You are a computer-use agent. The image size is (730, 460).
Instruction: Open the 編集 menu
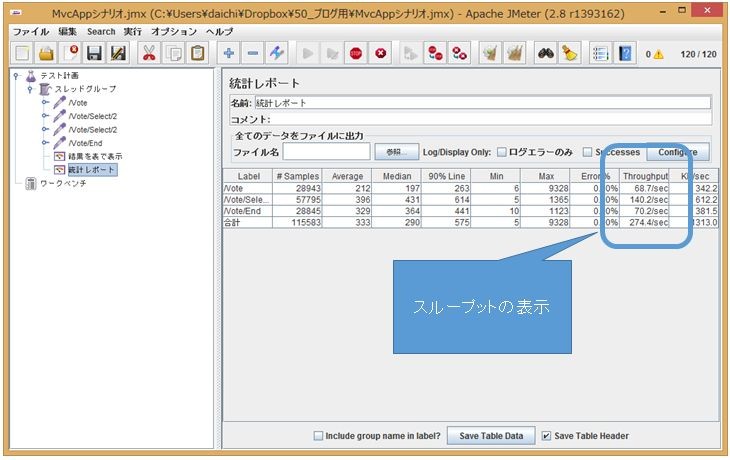[x=68, y=32]
